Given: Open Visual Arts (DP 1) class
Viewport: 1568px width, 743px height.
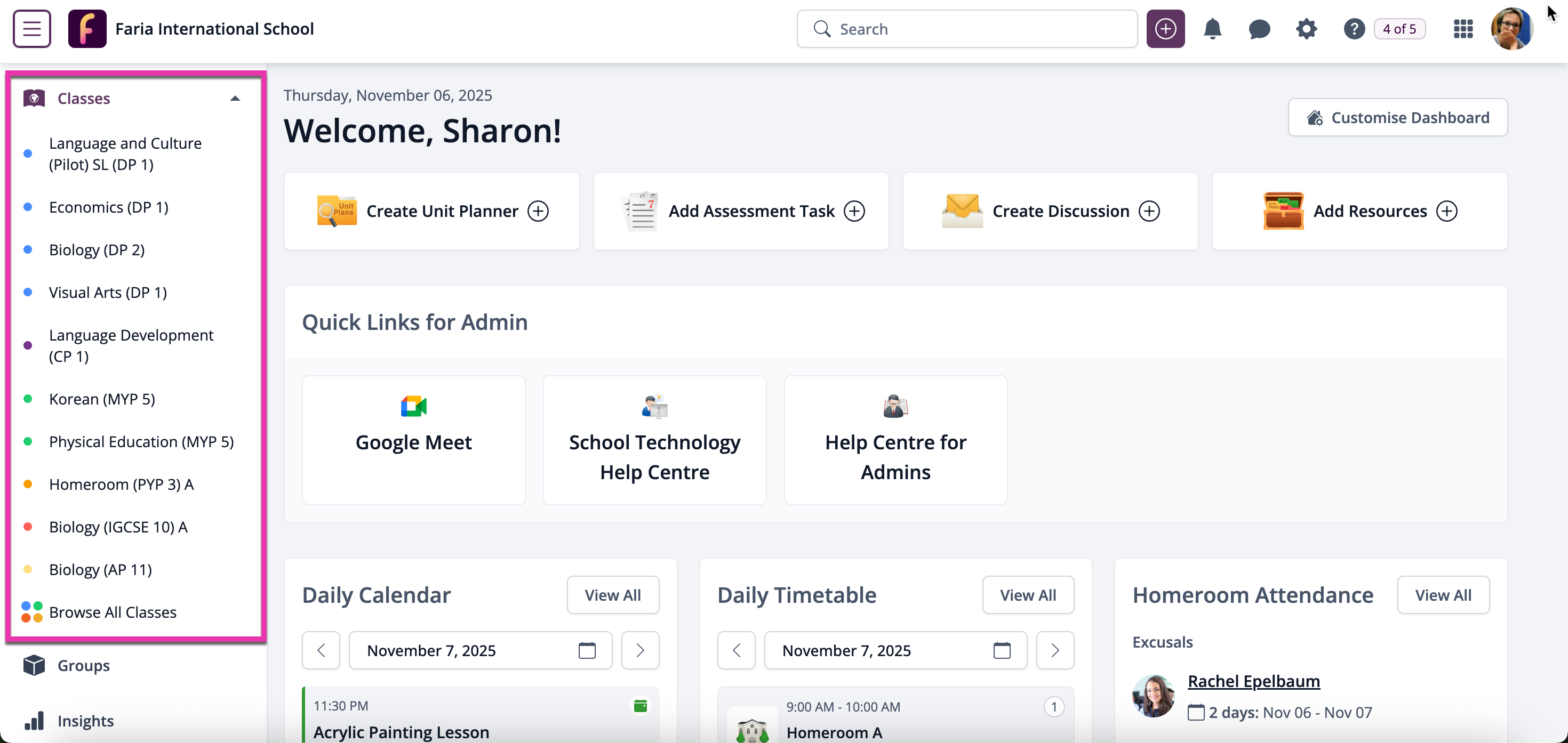Looking at the screenshot, I should 108,292.
